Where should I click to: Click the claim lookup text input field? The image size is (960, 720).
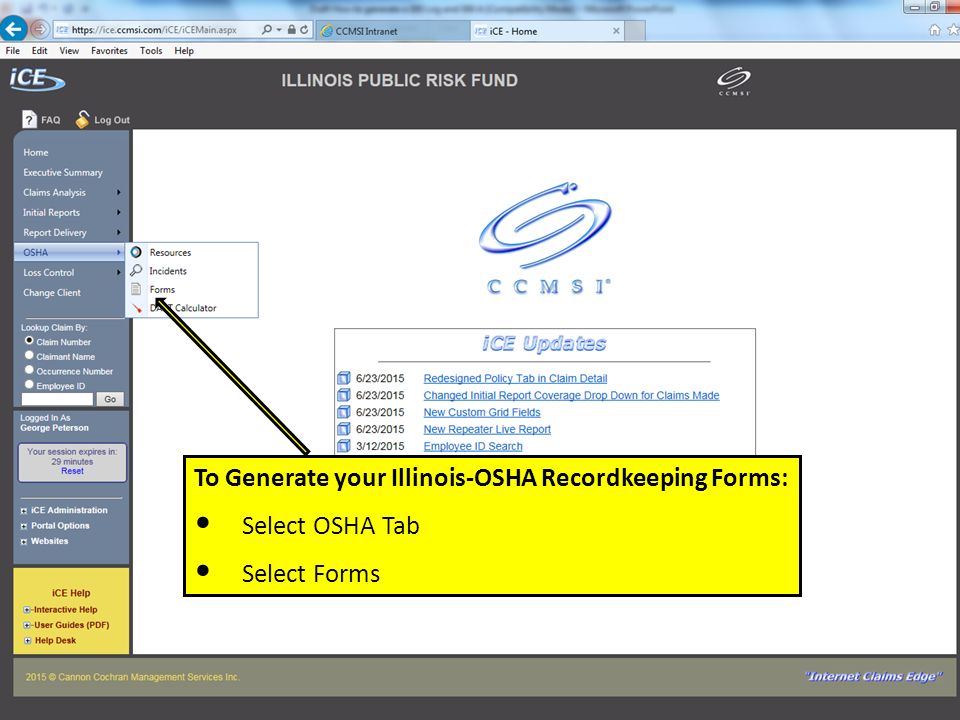coord(57,399)
